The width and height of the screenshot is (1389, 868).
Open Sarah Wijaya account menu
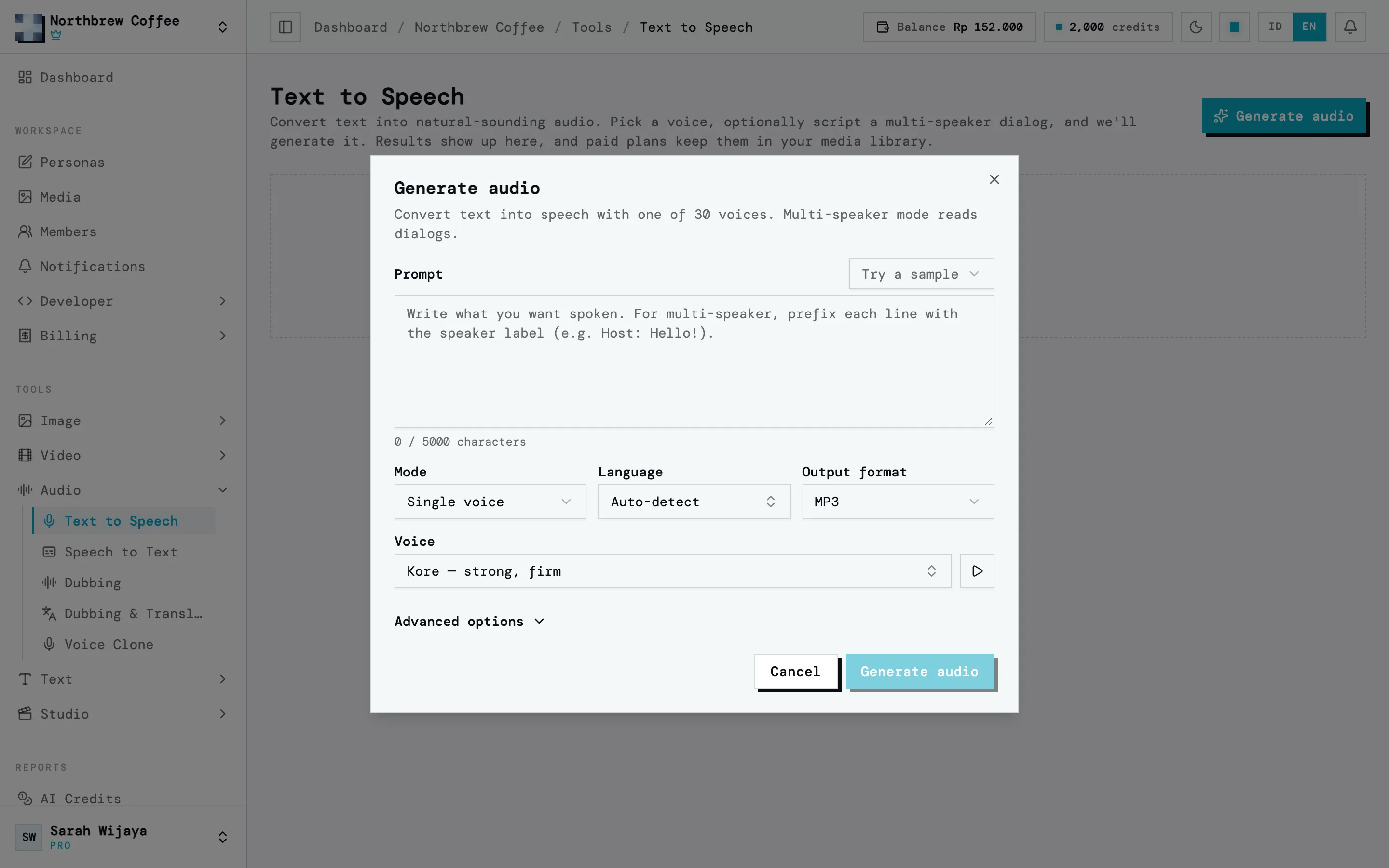pyautogui.click(x=123, y=837)
